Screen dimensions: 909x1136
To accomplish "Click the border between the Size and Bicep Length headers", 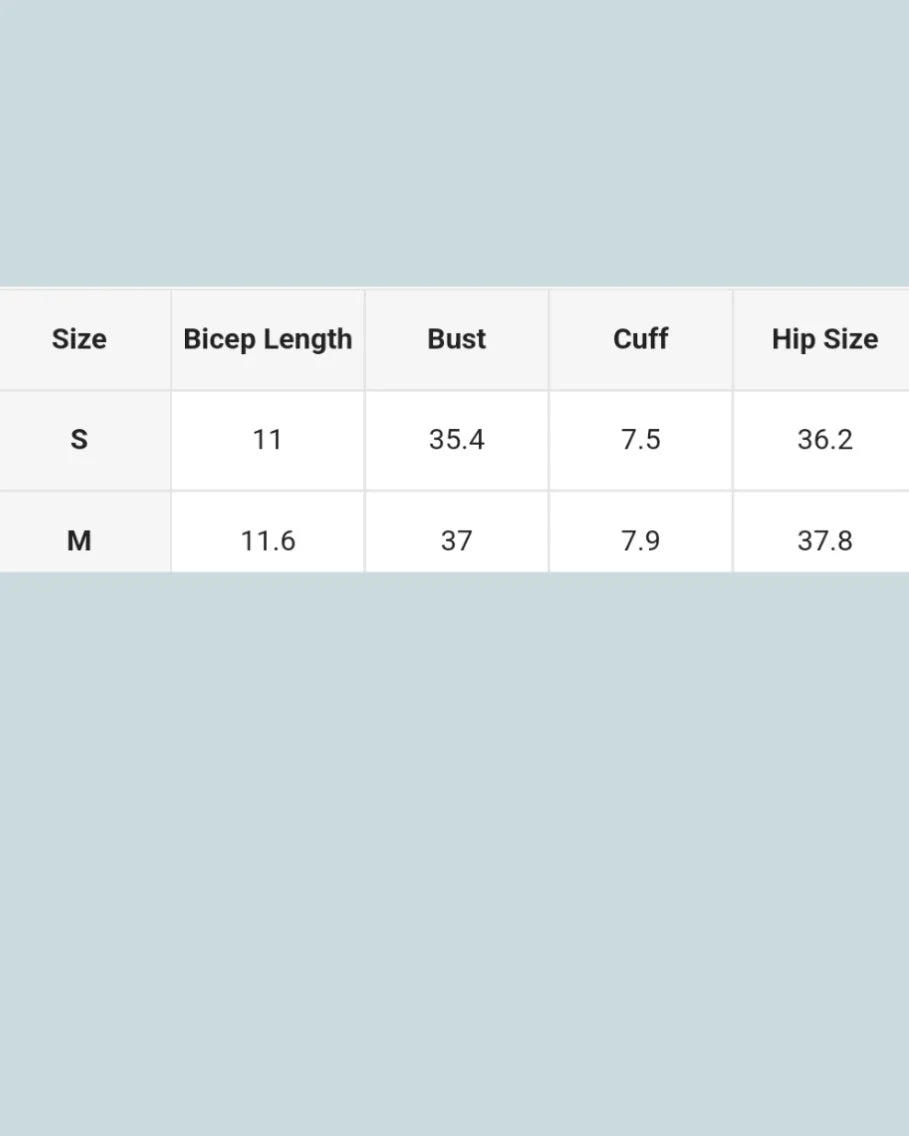I will [171, 340].
